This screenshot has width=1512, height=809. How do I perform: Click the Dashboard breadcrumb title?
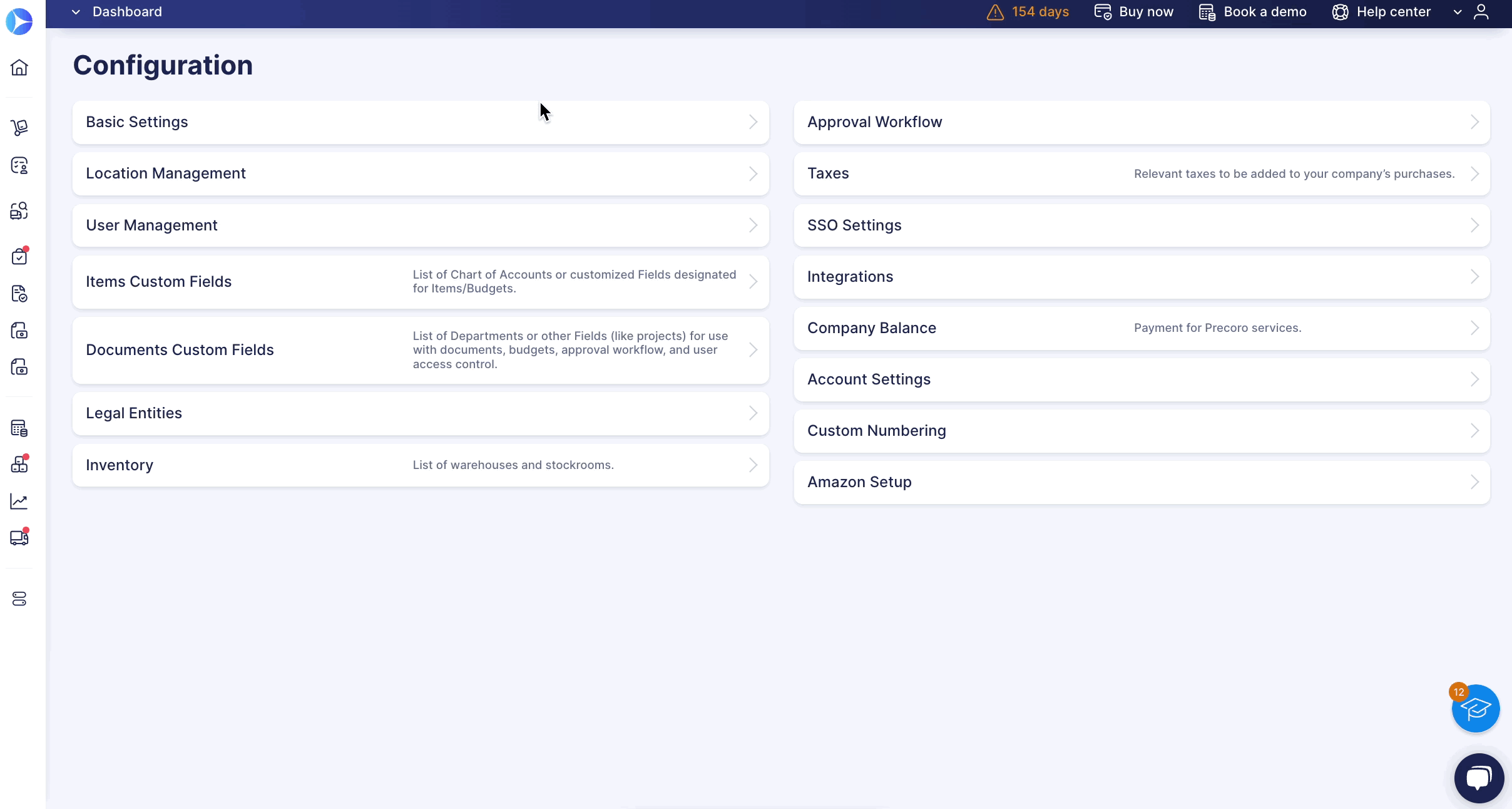coord(127,12)
